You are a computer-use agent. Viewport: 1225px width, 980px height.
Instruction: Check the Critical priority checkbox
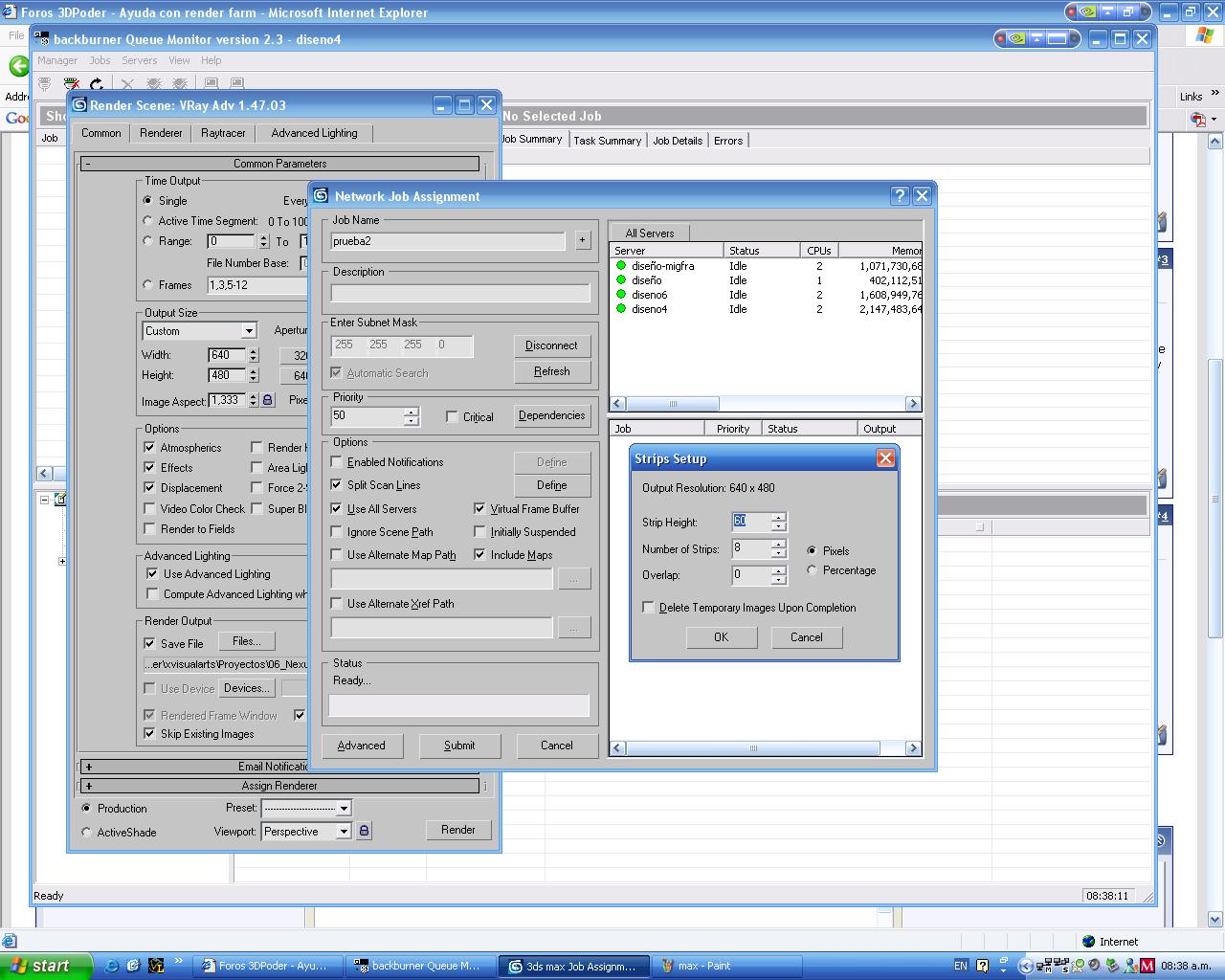click(x=452, y=416)
